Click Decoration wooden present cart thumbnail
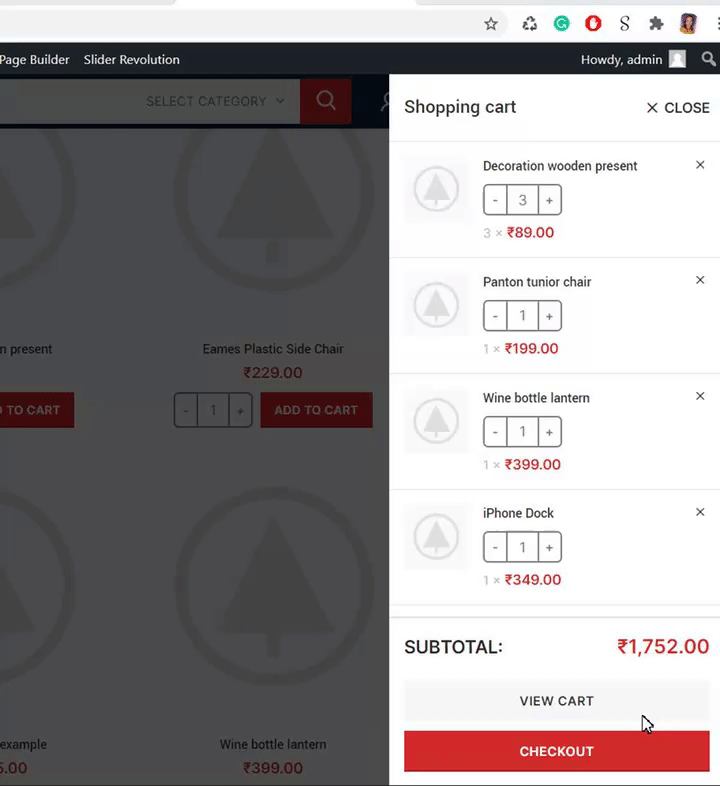The height and width of the screenshot is (786, 720). click(x=436, y=189)
